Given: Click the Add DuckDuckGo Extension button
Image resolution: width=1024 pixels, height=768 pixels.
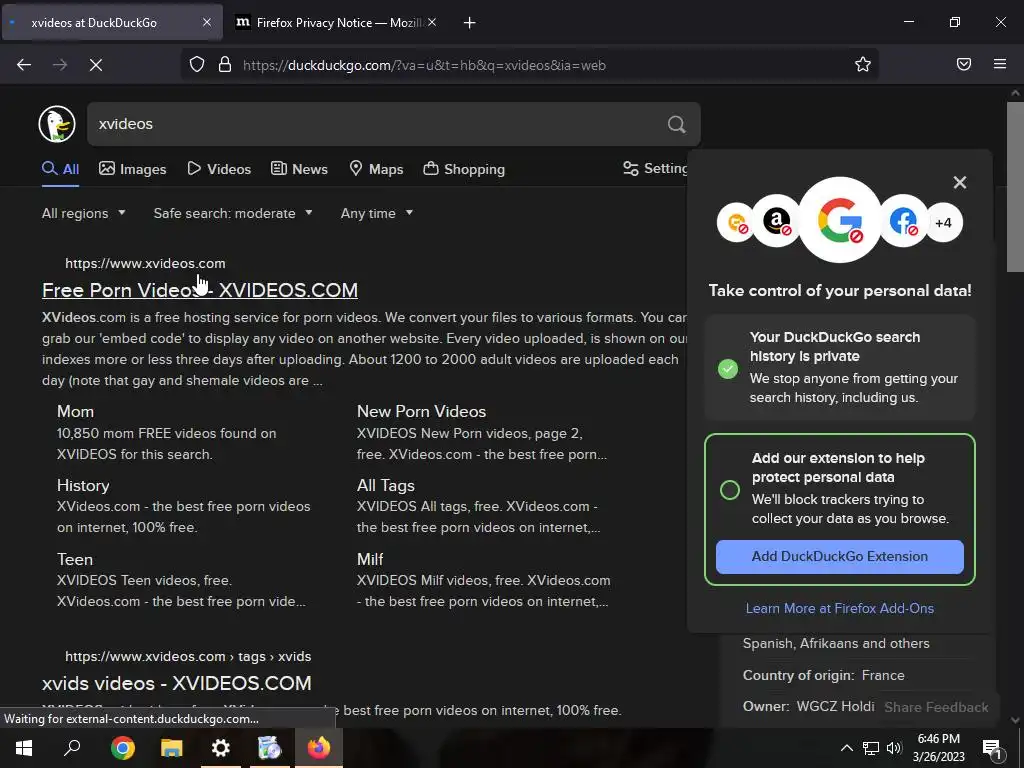Looking at the screenshot, I should 840,556.
